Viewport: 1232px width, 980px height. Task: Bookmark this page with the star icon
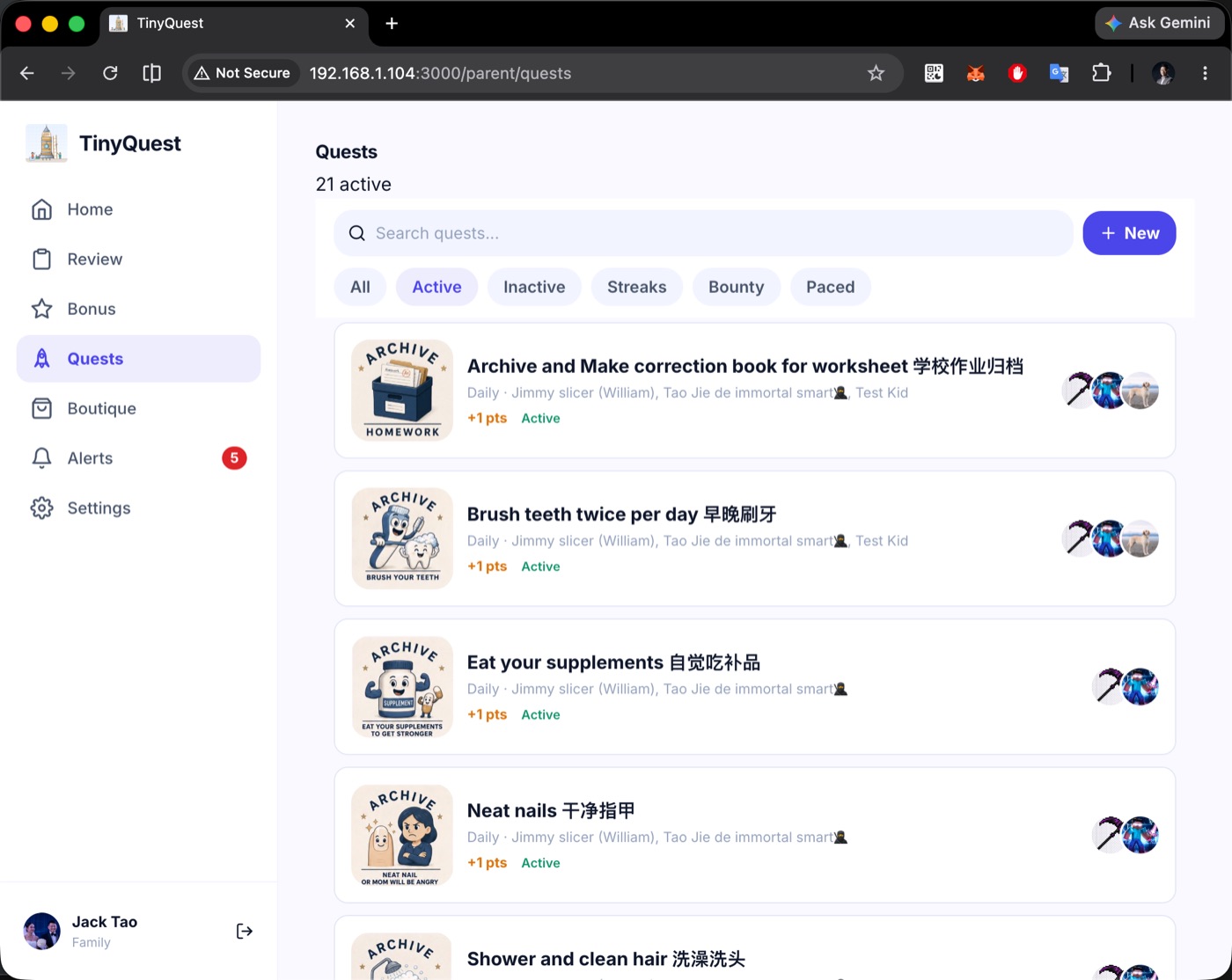(876, 73)
